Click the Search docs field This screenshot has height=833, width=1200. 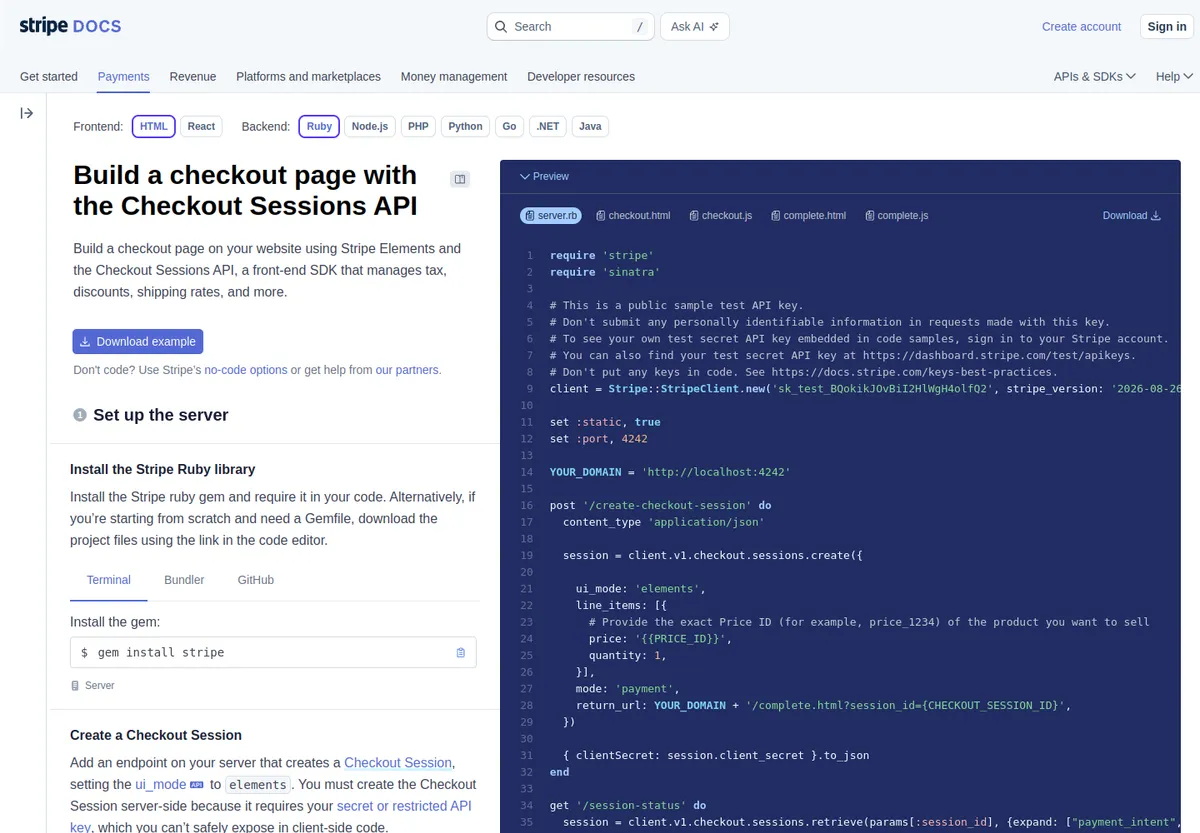pos(571,27)
